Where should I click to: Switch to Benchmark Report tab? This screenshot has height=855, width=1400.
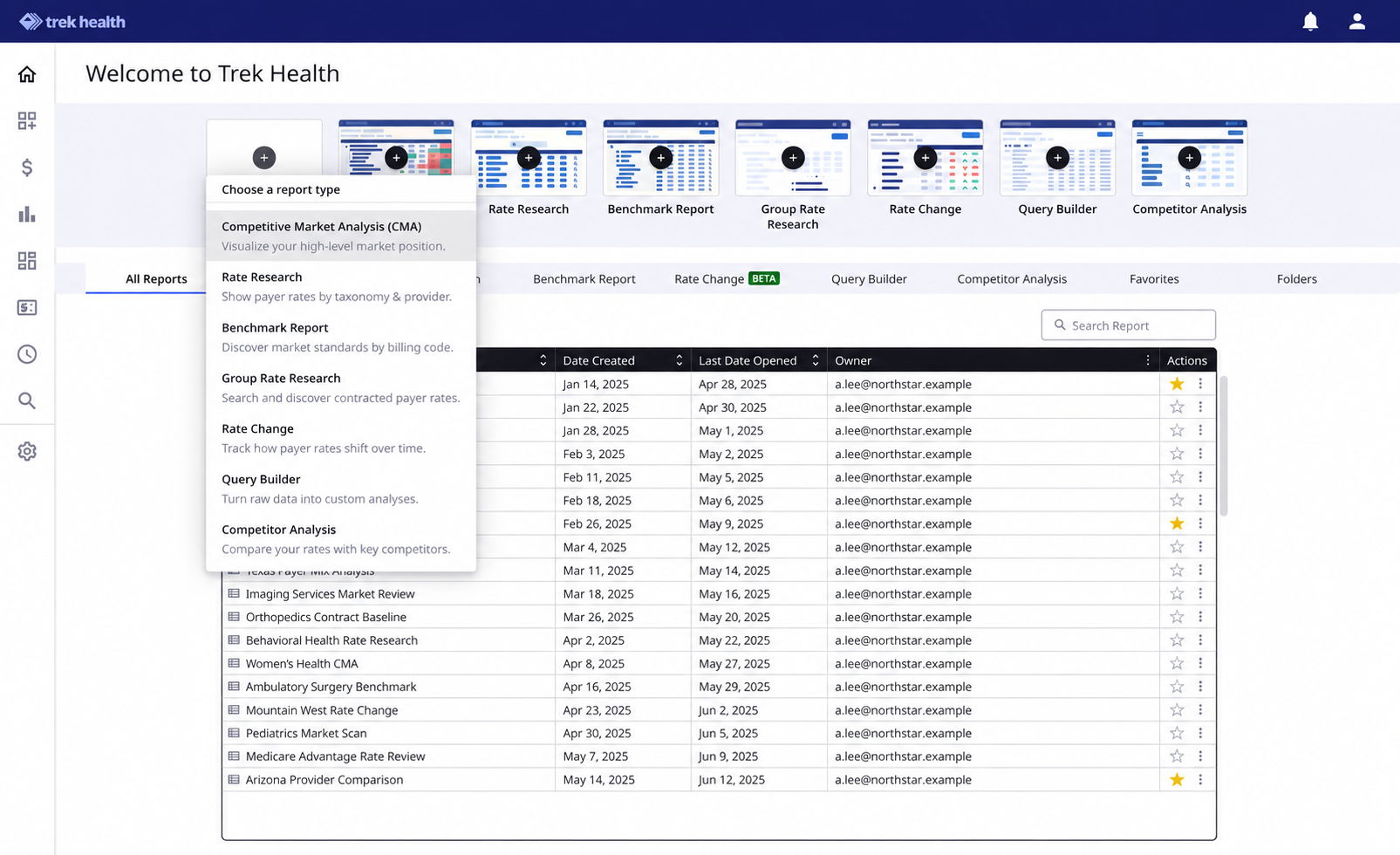pos(584,279)
